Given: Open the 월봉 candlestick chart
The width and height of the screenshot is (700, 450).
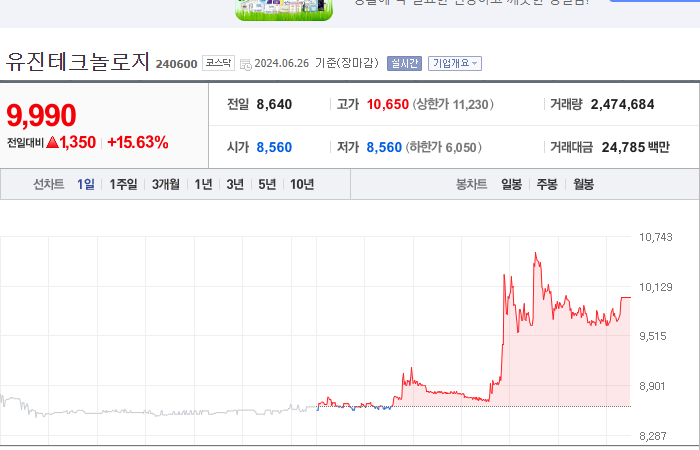Looking at the screenshot, I should click(x=583, y=184).
